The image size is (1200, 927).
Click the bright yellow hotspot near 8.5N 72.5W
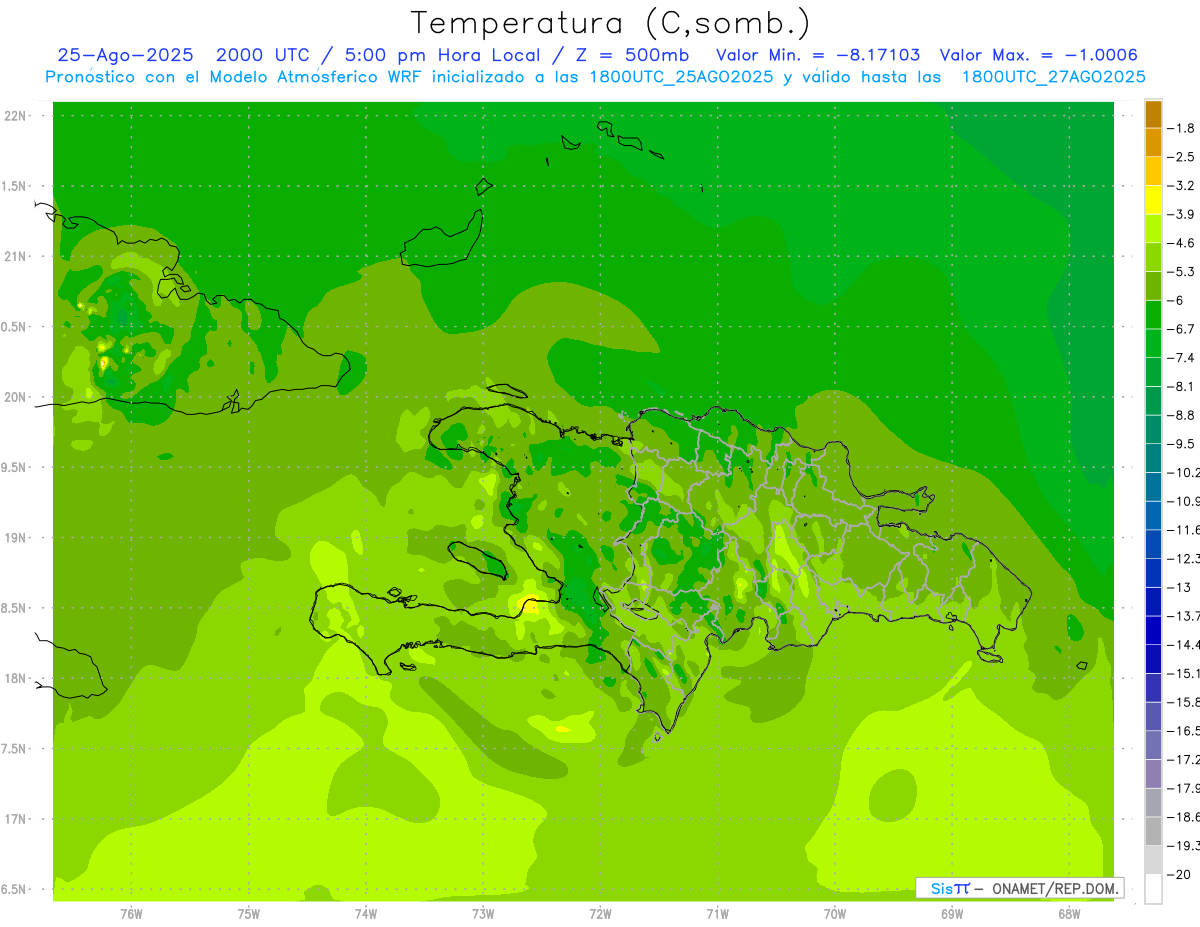(x=530, y=604)
